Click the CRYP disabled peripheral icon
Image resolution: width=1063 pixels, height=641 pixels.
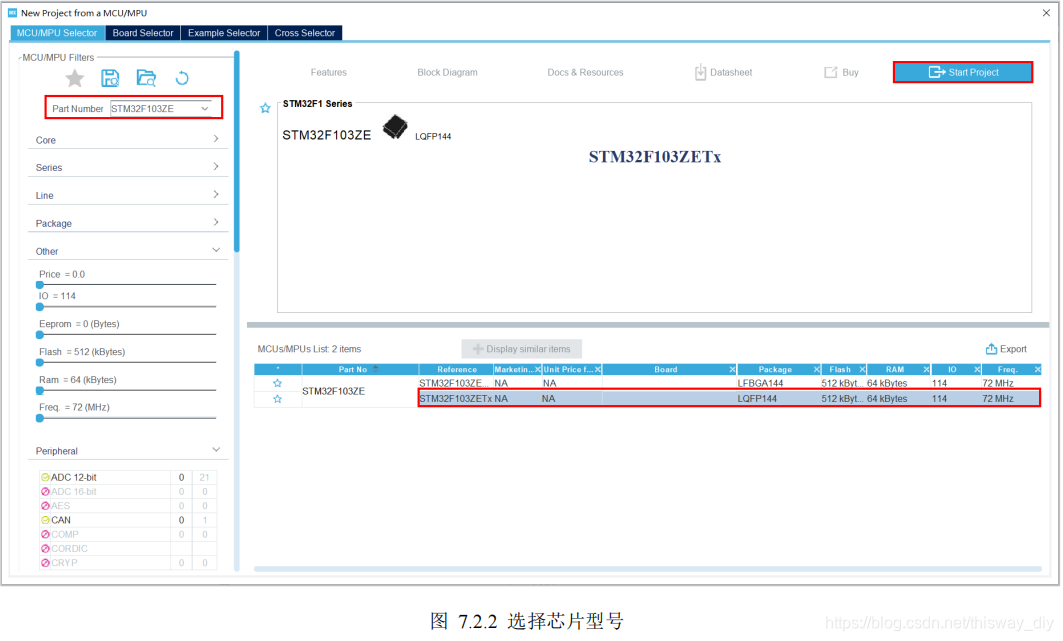click(x=45, y=563)
